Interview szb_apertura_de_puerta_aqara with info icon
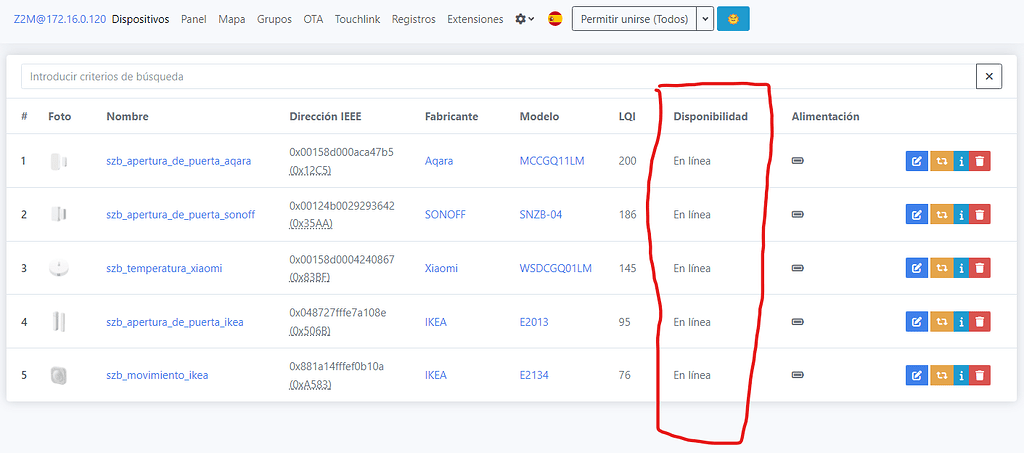1024x453 pixels. [961, 161]
